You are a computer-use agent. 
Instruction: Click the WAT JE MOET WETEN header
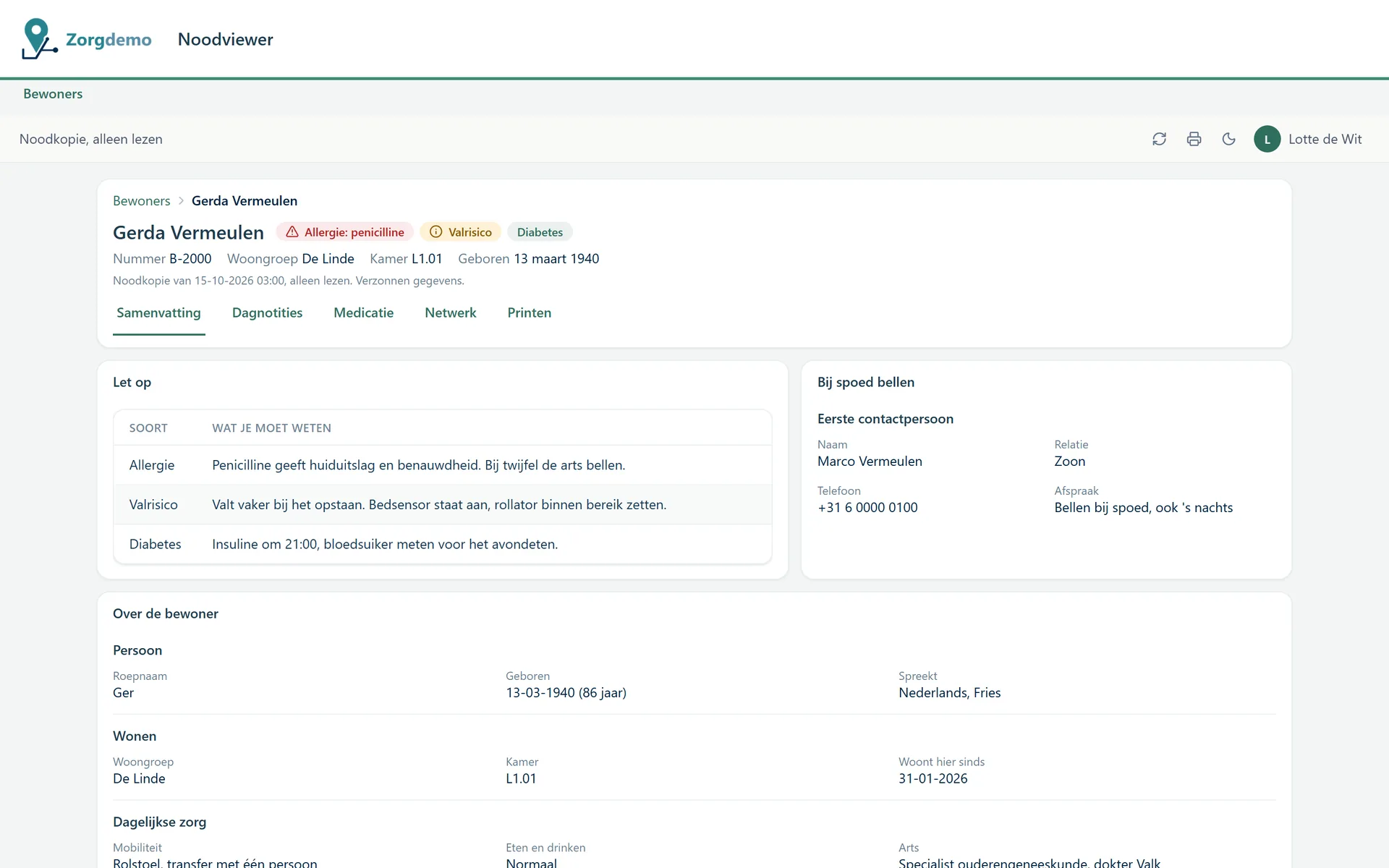click(271, 428)
